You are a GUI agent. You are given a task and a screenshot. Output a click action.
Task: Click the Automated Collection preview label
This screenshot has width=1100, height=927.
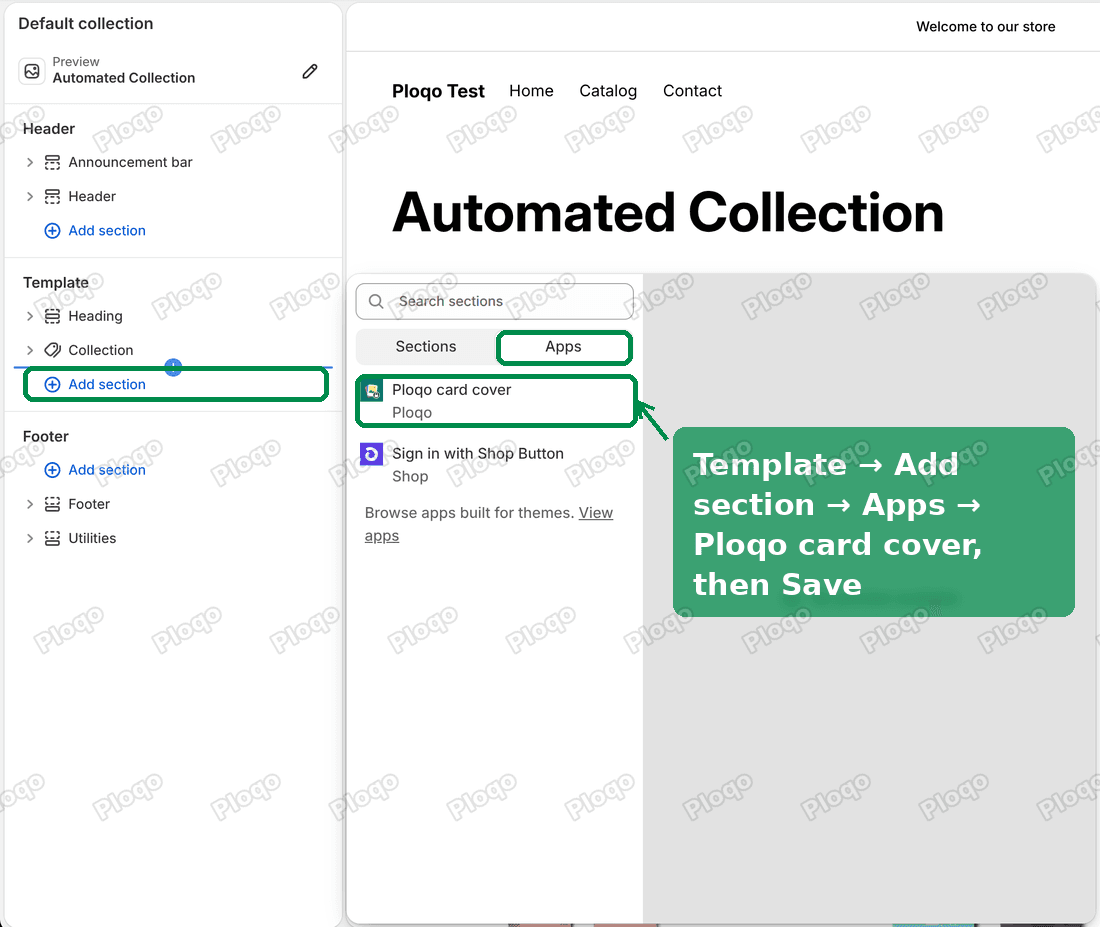pyautogui.click(x=123, y=78)
